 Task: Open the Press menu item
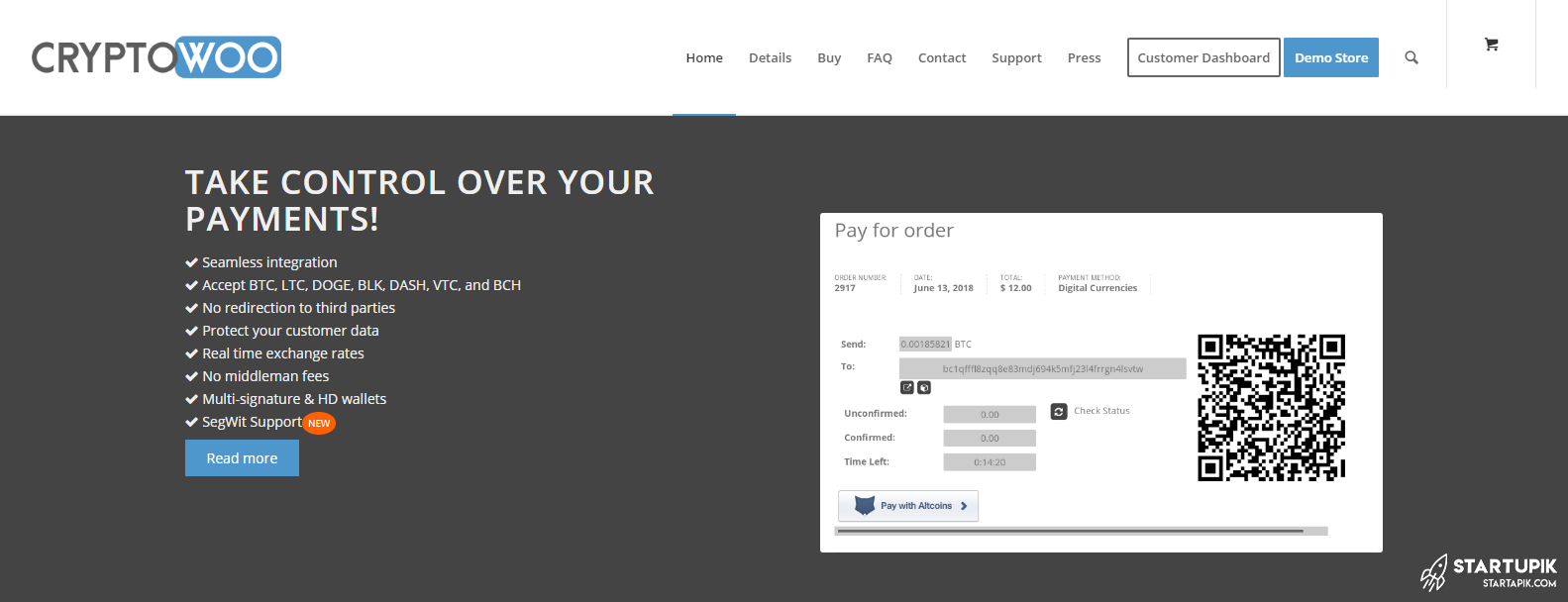(x=1084, y=58)
